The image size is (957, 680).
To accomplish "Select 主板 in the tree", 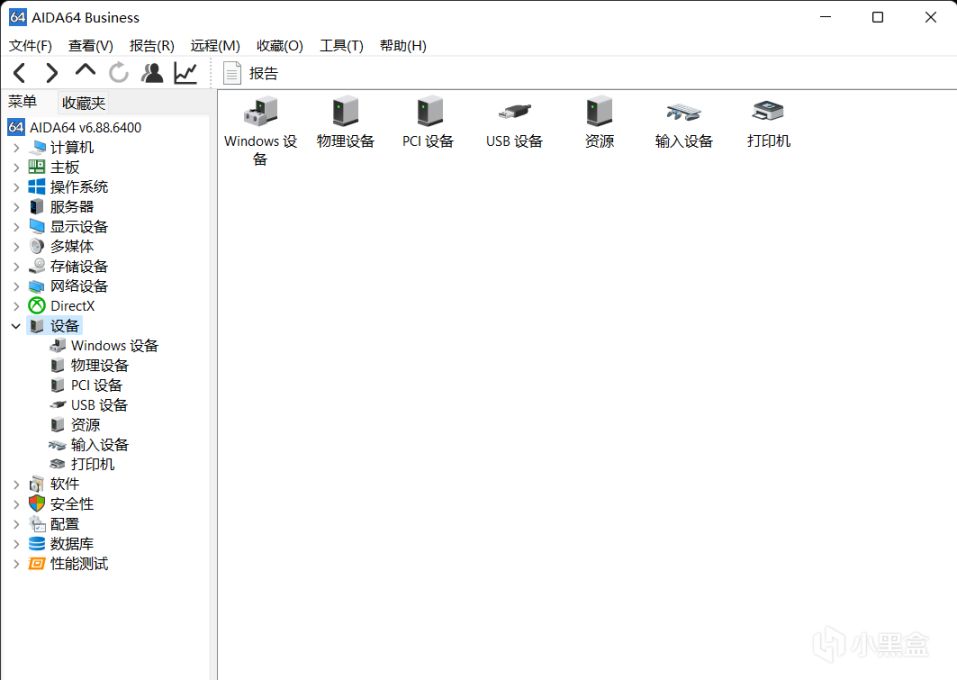I will coord(65,167).
